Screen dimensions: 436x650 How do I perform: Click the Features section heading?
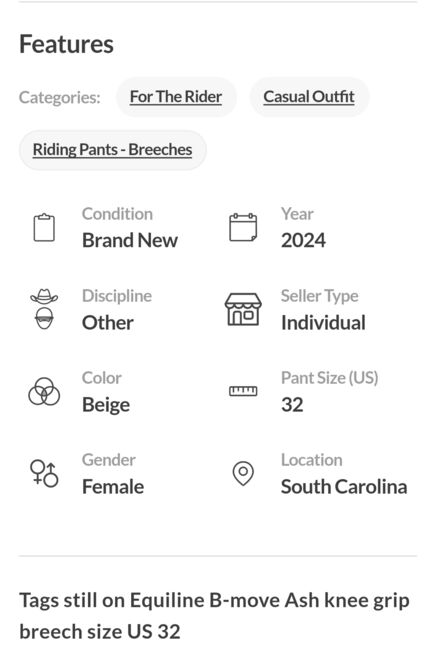point(66,44)
